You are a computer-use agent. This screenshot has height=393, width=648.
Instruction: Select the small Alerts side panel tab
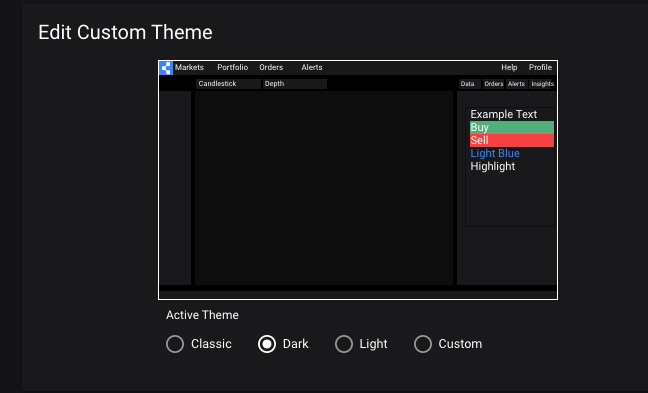click(517, 84)
